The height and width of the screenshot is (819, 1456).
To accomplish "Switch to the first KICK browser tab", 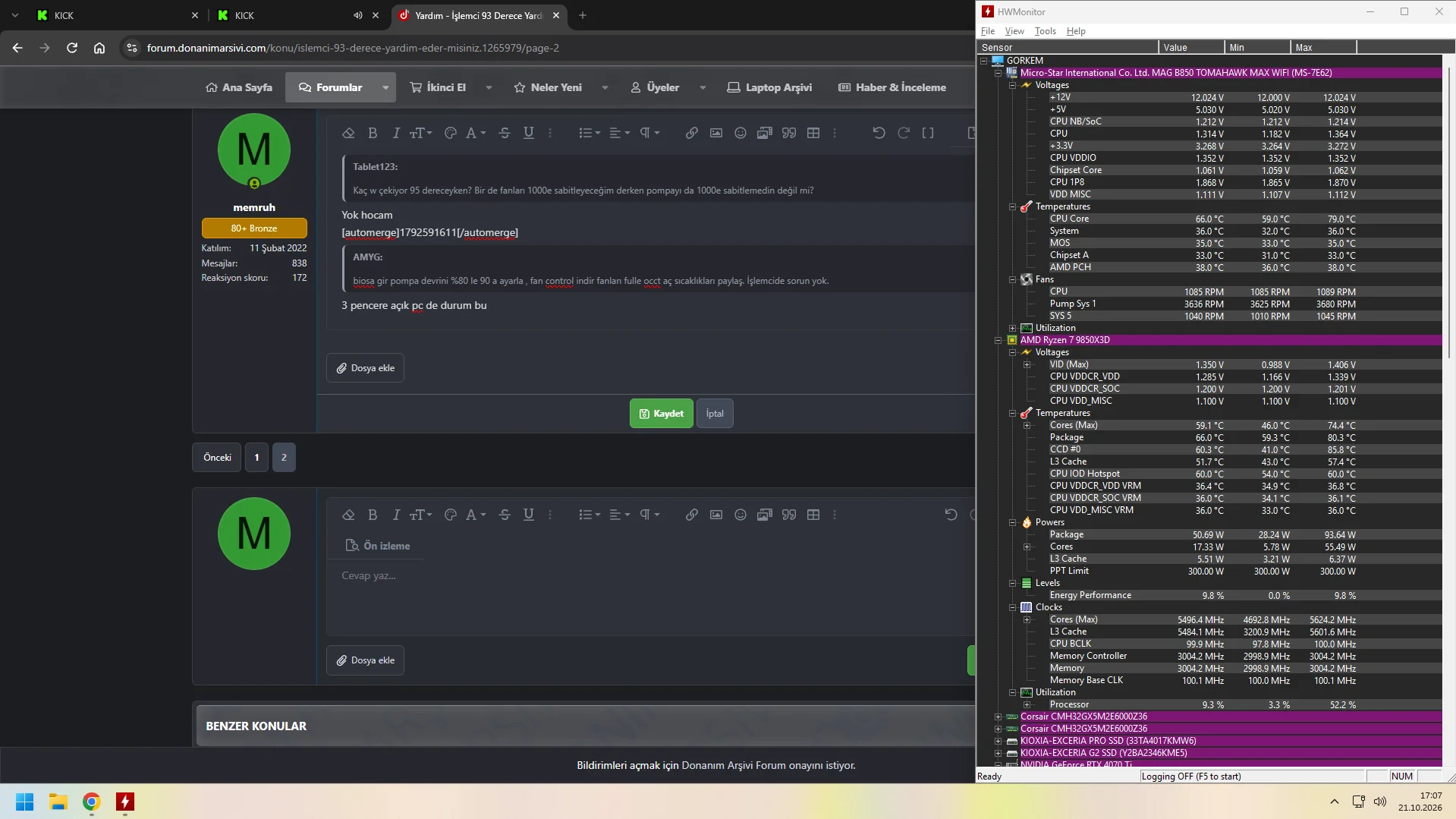I will (x=118, y=15).
